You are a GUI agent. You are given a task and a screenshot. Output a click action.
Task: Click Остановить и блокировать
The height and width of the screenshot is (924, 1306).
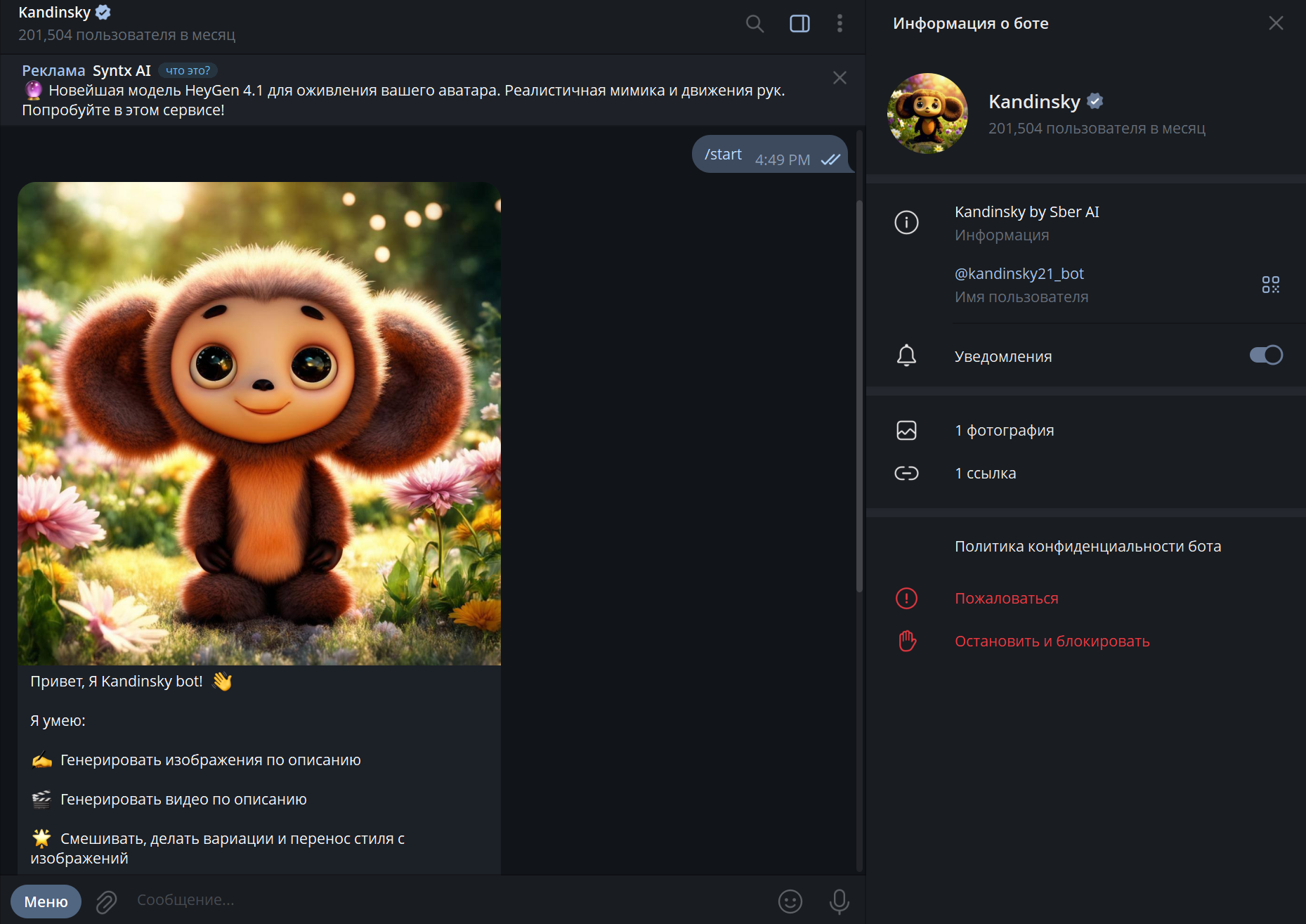[x=1052, y=641]
